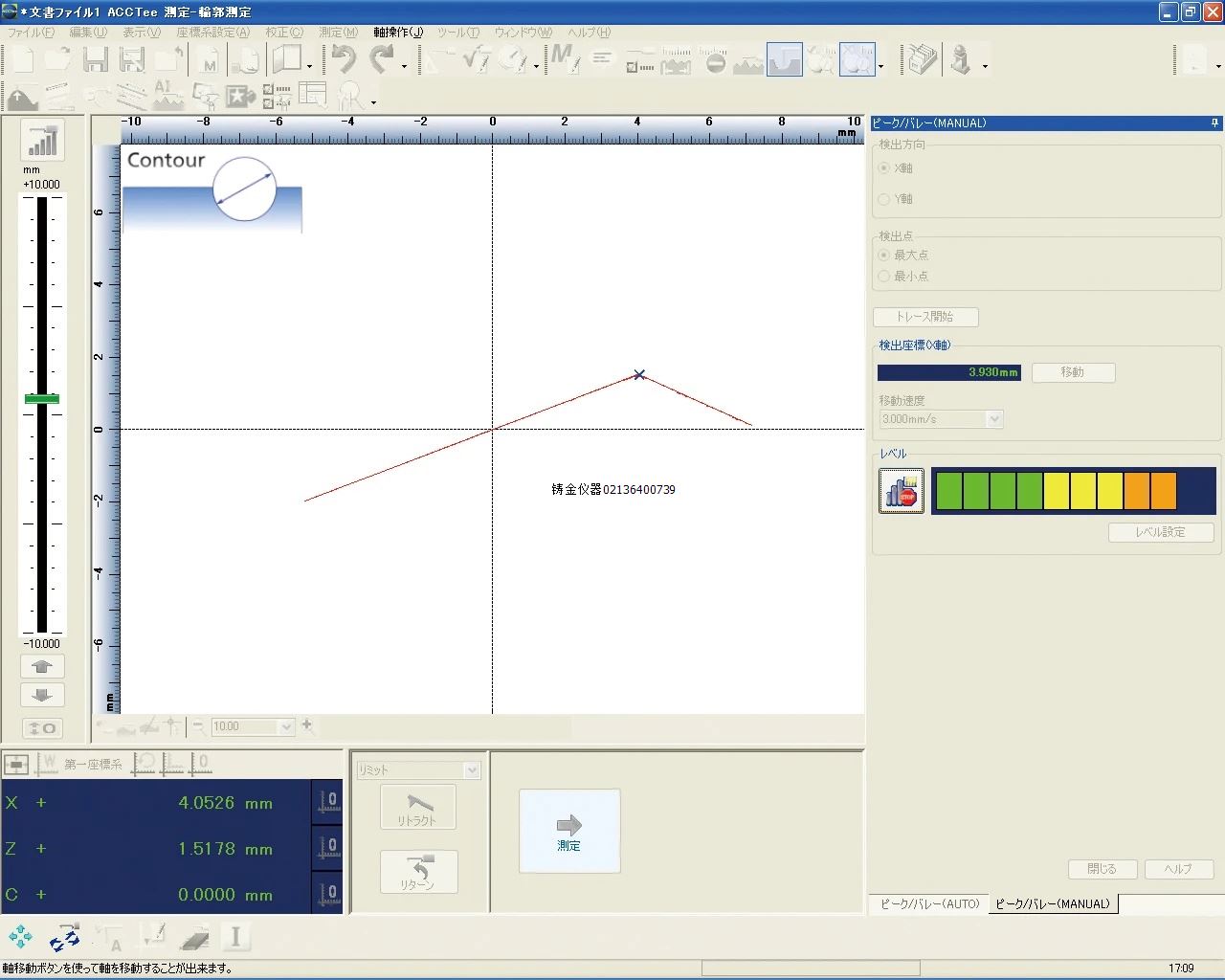The width and height of the screenshot is (1225, 980).
Task: Click the level stop icon button
Action: pos(901,491)
